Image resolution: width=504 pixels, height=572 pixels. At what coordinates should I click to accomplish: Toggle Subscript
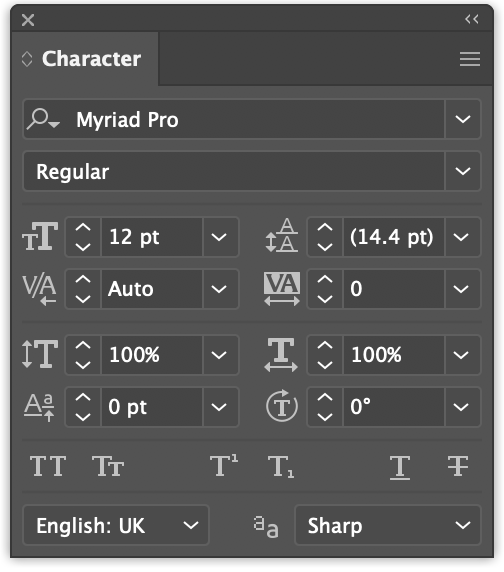click(x=281, y=467)
